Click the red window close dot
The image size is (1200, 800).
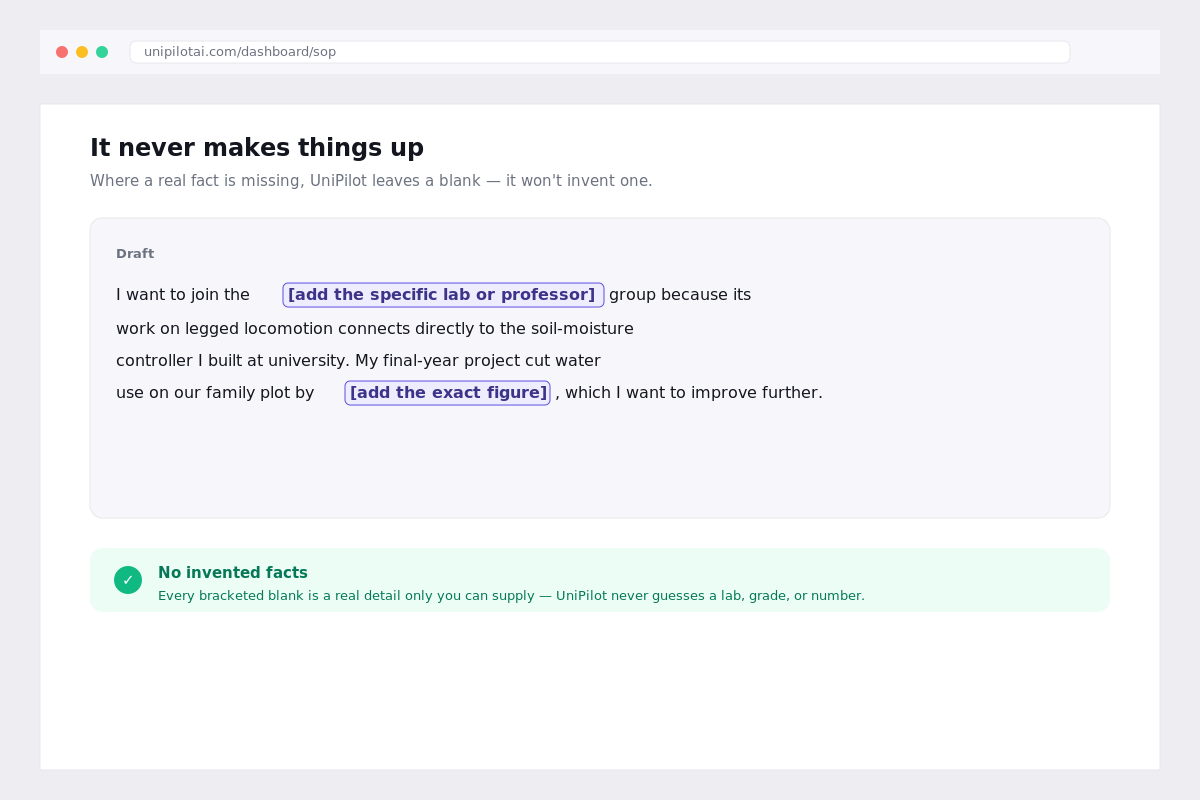click(62, 52)
